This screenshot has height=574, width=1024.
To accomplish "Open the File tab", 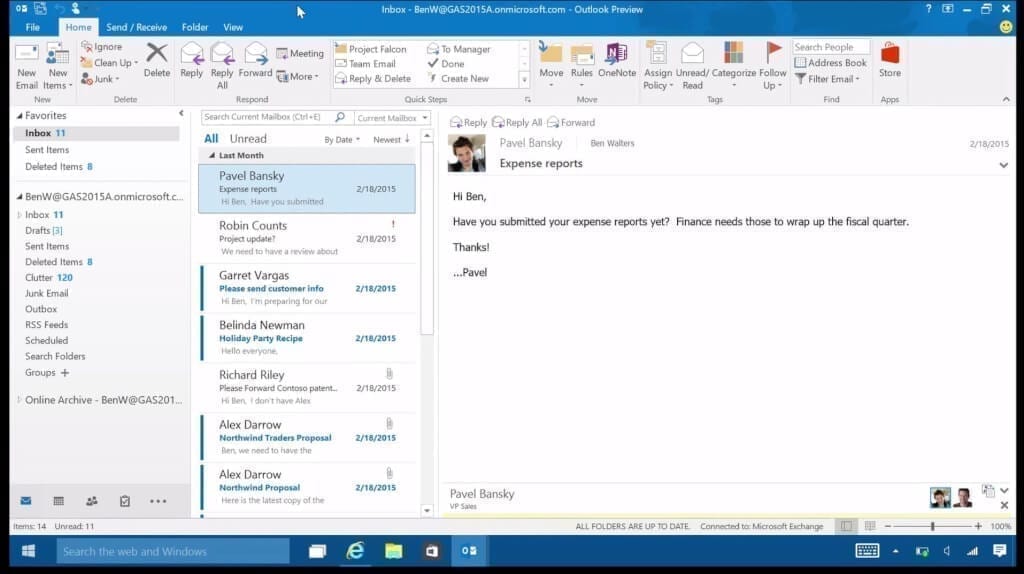I will coord(33,27).
